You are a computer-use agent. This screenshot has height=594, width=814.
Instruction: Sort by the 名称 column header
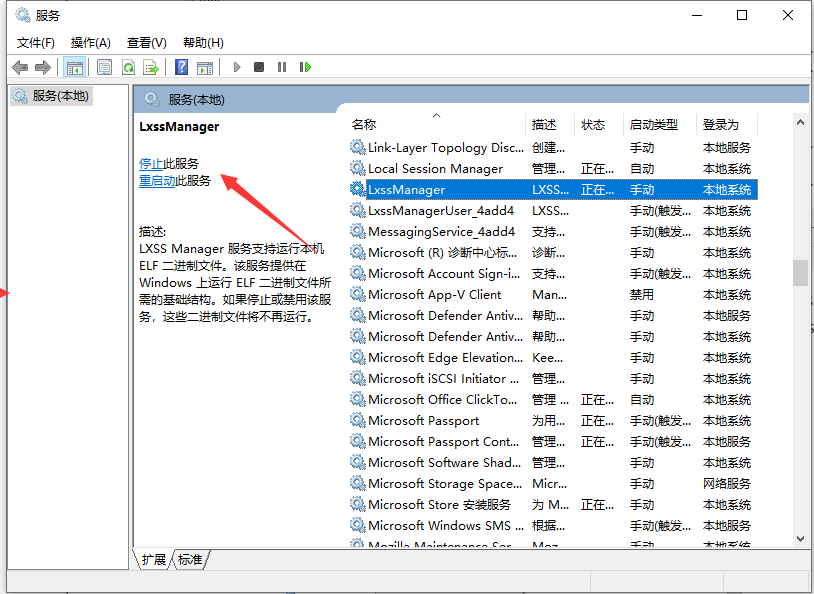(x=437, y=125)
